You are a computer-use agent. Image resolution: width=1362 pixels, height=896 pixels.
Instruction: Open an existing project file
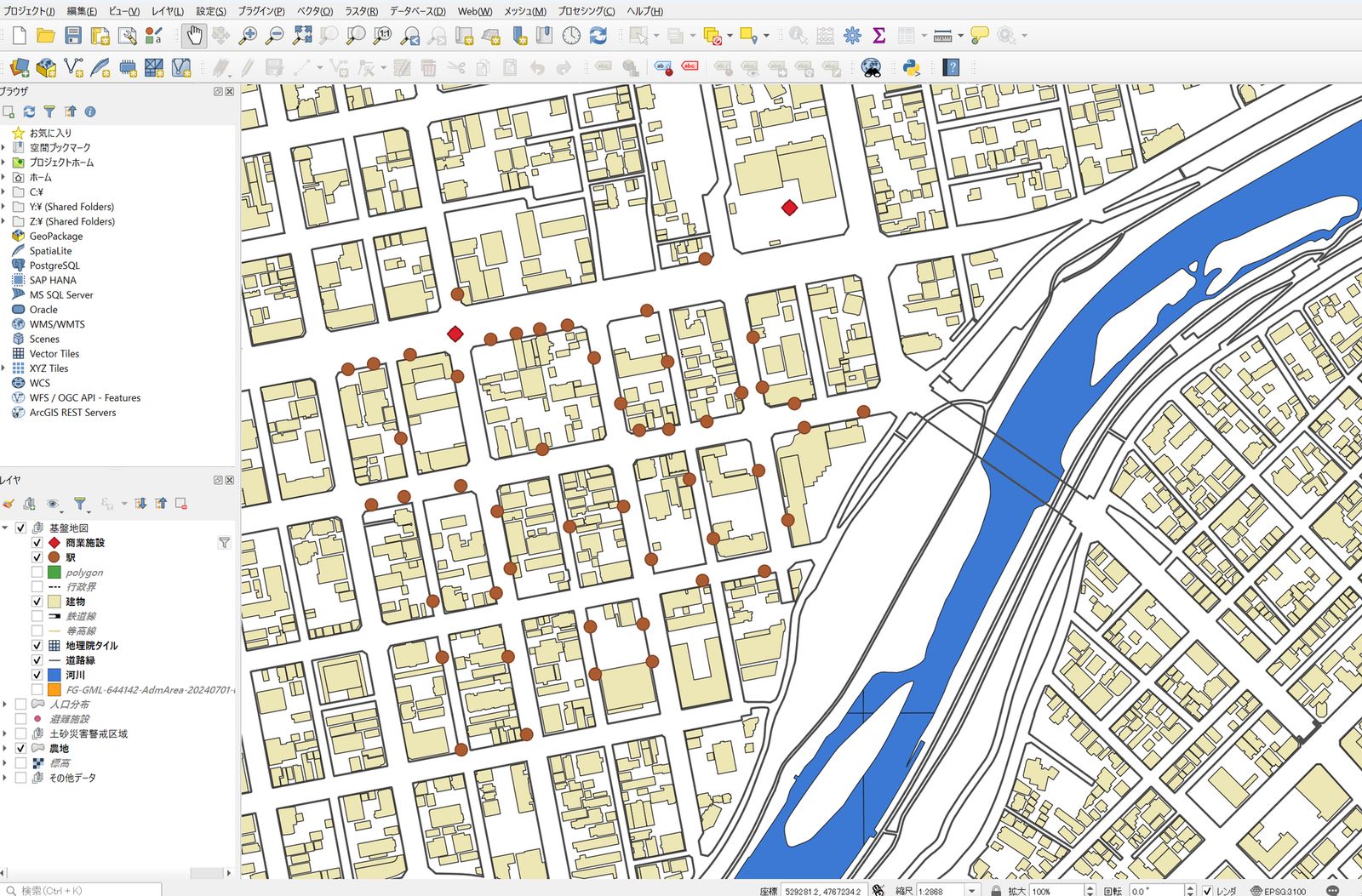(x=46, y=36)
